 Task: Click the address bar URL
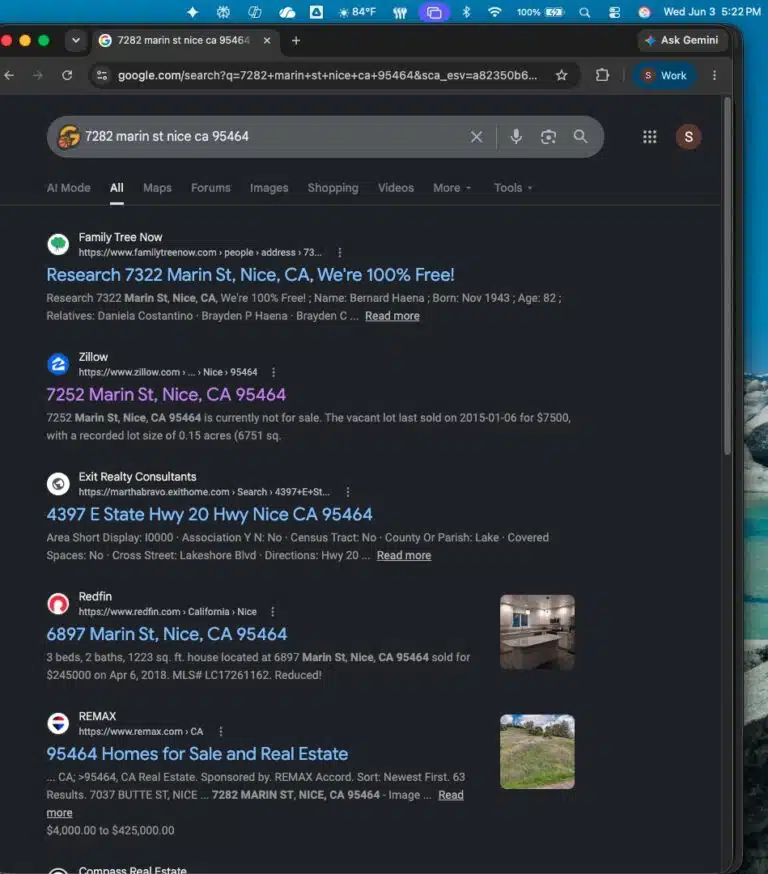point(327,75)
